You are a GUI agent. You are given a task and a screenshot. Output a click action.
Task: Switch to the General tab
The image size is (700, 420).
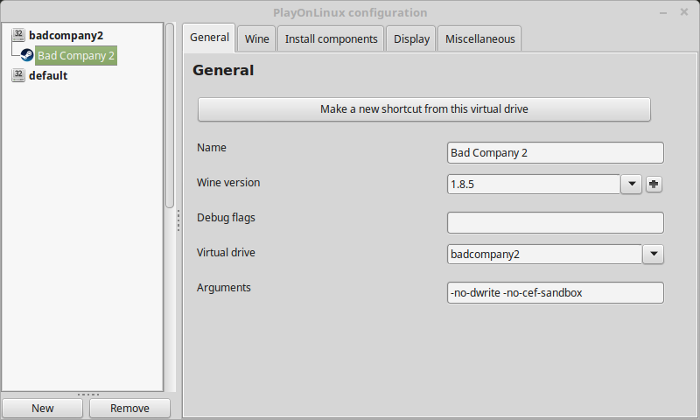pos(209,37)
